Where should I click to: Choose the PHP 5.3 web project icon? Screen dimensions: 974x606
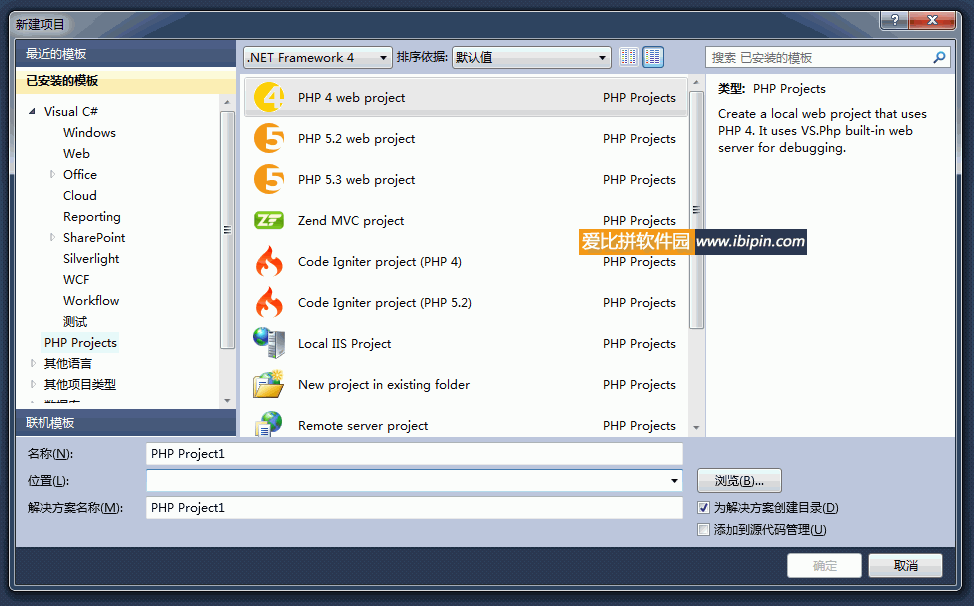pos(269,179)
